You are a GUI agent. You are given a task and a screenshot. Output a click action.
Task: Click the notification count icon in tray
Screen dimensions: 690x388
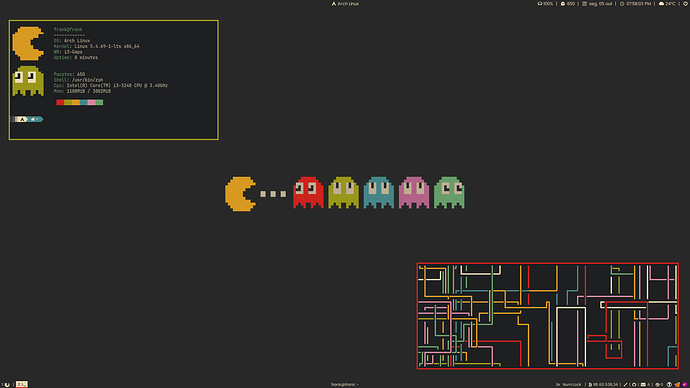tap(658, 384)
